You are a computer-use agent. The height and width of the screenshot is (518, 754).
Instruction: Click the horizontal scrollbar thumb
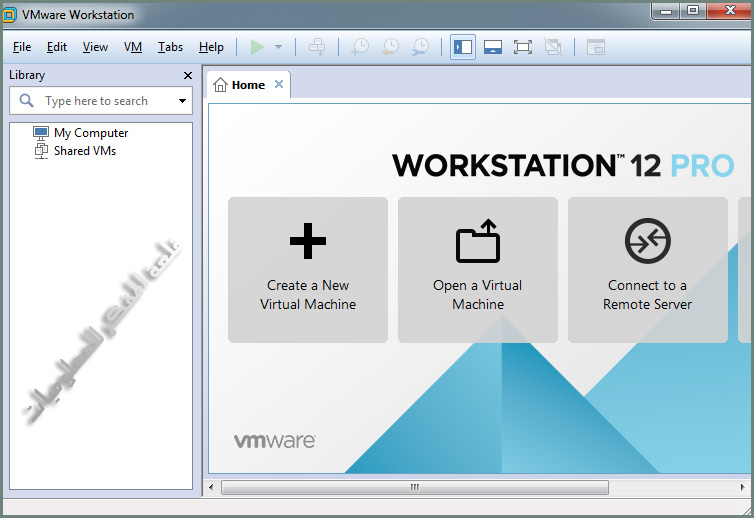pos(415,487)
